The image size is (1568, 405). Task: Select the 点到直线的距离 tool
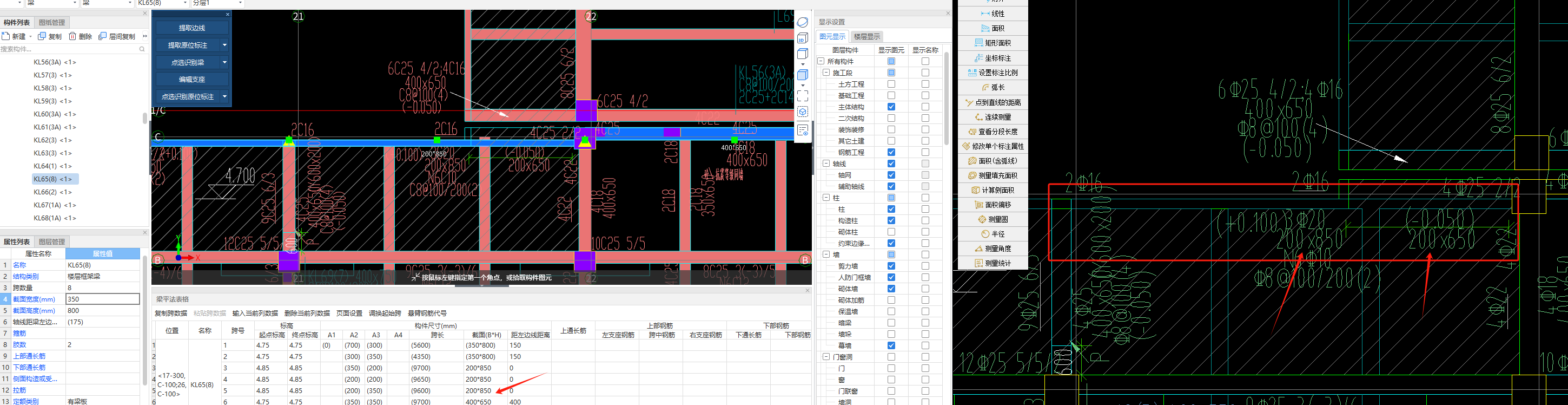(x=993, y=102)
